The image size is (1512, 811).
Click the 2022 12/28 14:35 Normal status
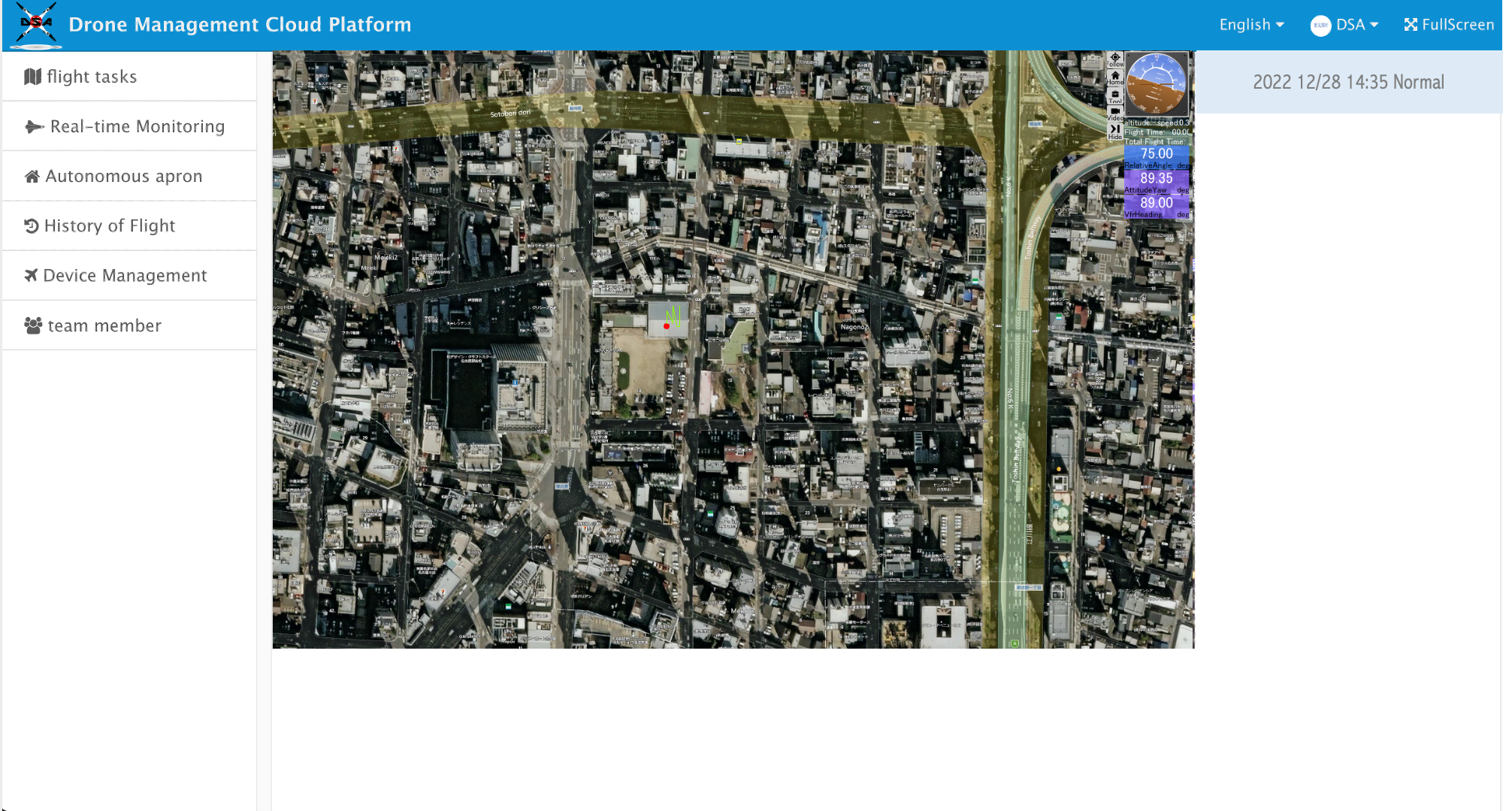coord(1348,82)
